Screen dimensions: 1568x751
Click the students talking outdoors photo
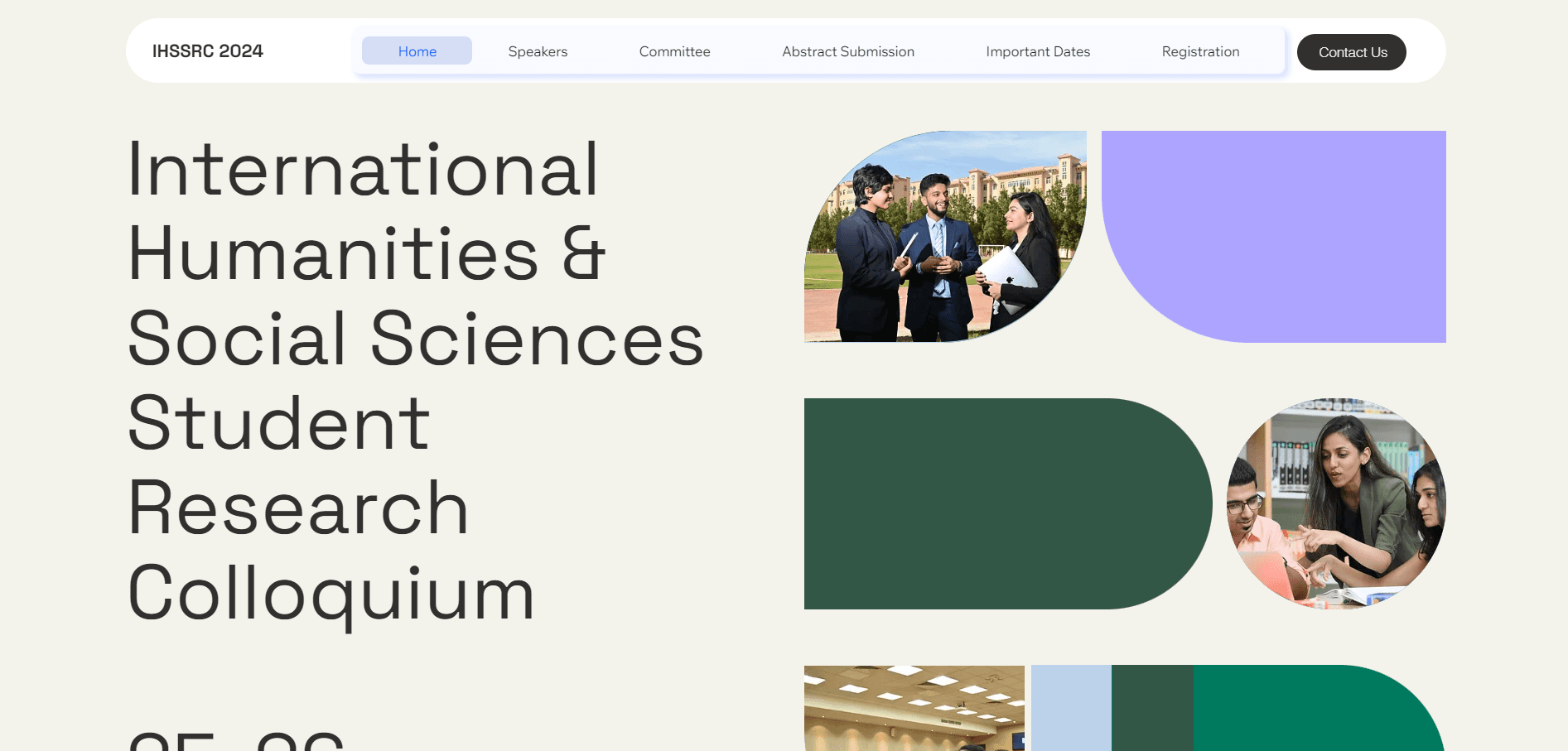[x=944, y=236]
